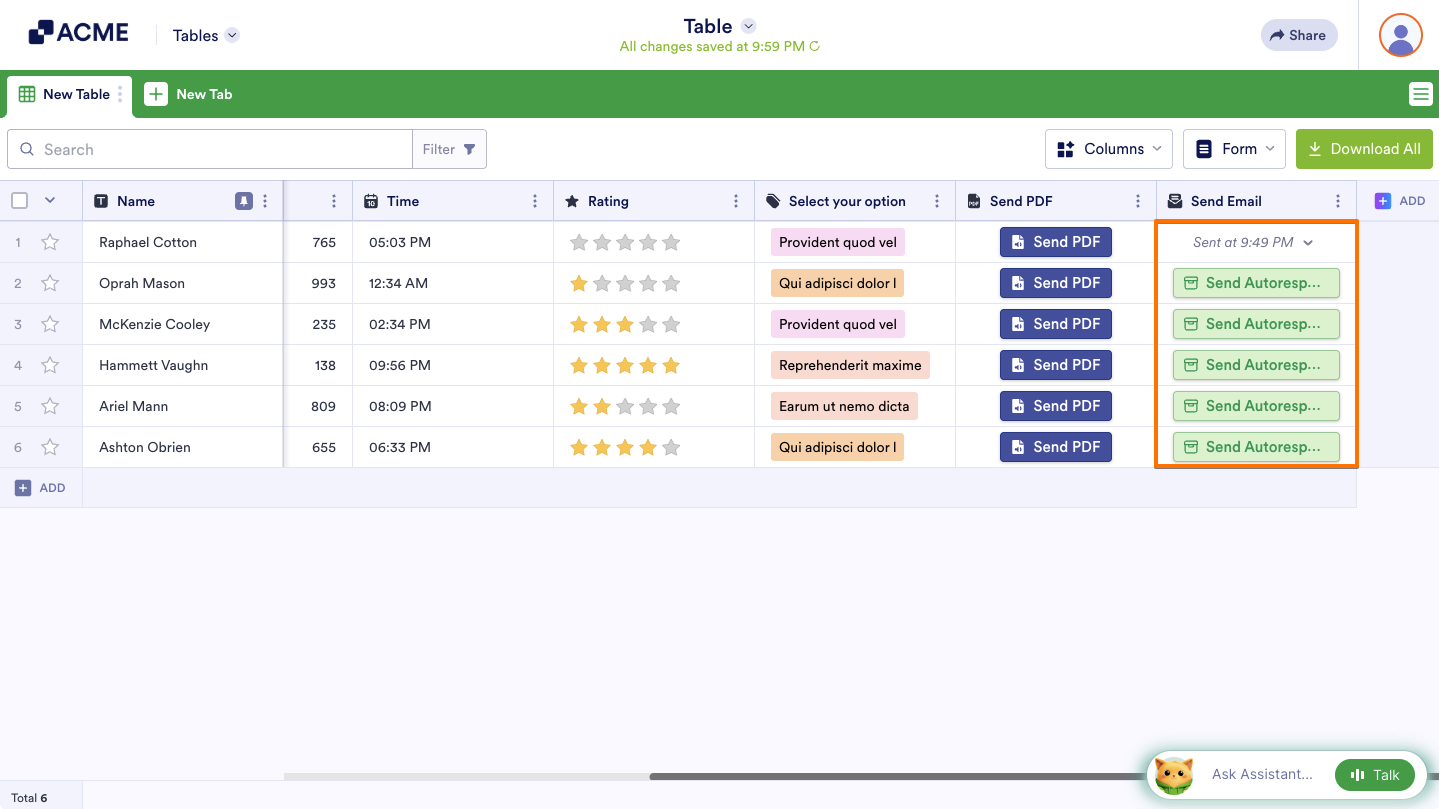Image resolution: width=1439 pixels, height=809 pixels.
Task: Click the ACME logo
Action: 78,33
